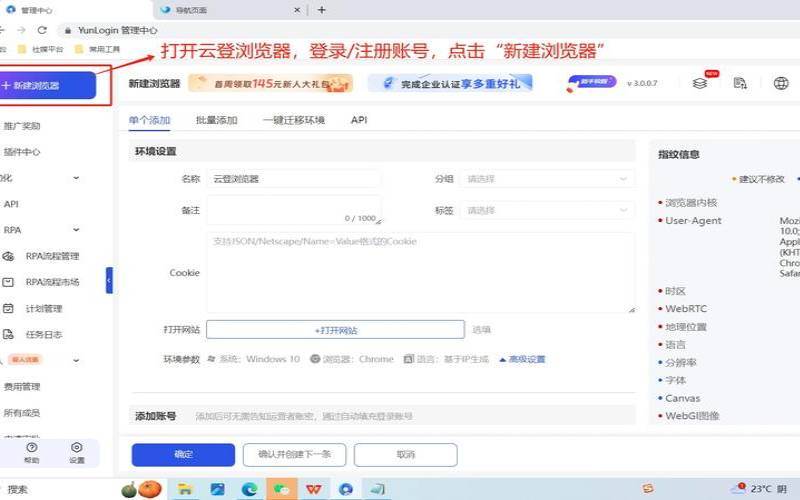Click the browser address bar
Screen dimensions: 800x500
click(x=429, y=30)
